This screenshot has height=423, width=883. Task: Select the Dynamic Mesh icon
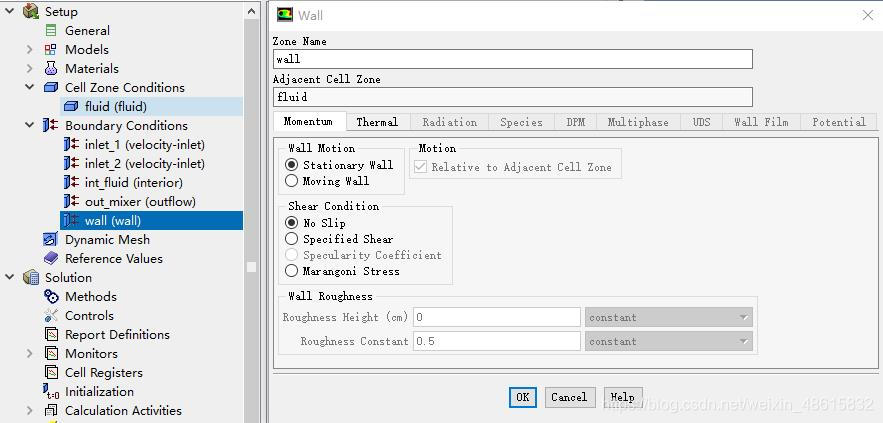(x=51, y=240)
